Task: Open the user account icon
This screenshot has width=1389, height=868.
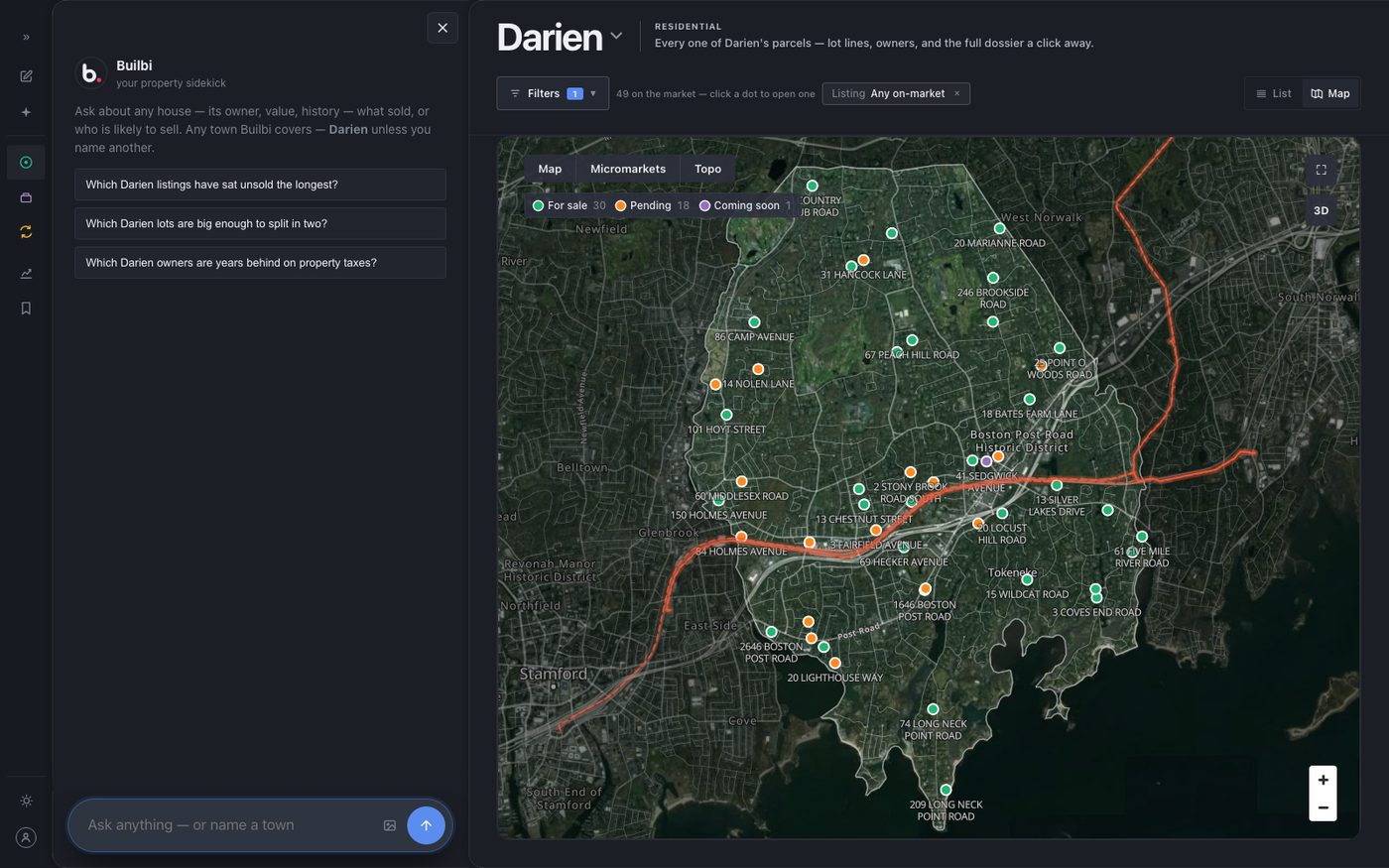Action: coord(26,837)
